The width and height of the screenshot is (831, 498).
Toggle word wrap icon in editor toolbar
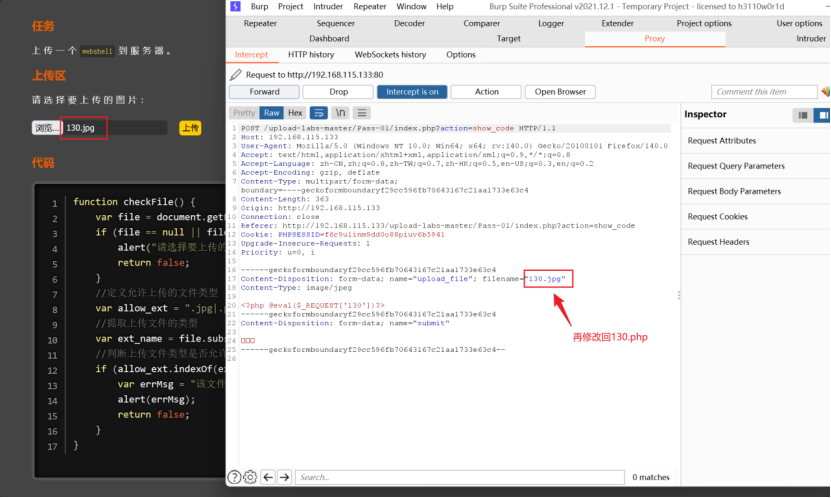click(319, 113)
